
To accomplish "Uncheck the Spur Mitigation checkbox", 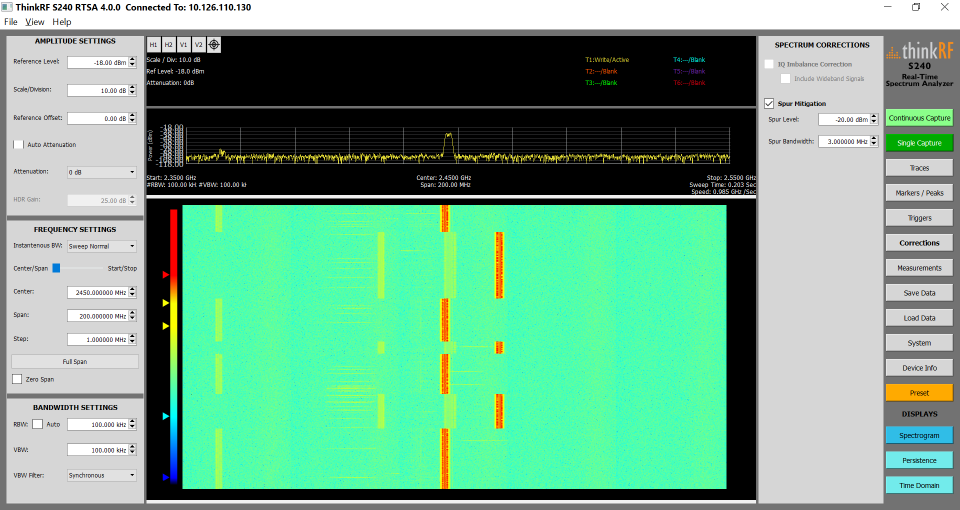I will [769, 103].
